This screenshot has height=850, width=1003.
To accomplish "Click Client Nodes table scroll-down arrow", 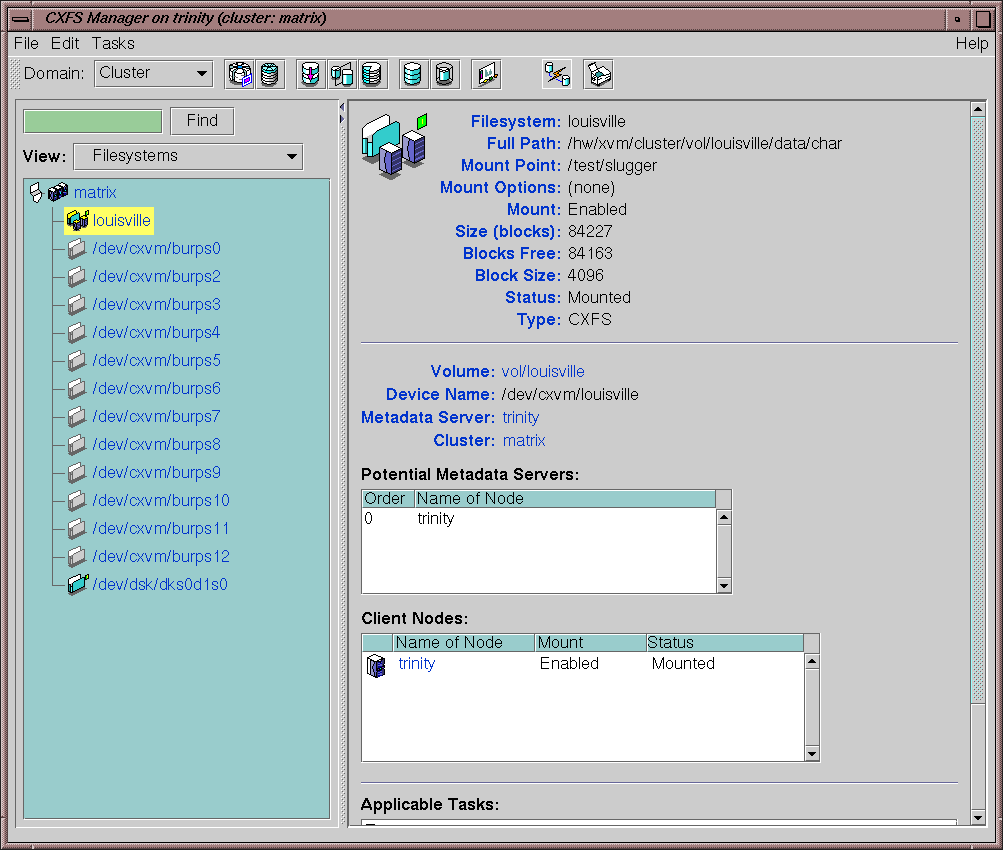I will tap(812, 753).
